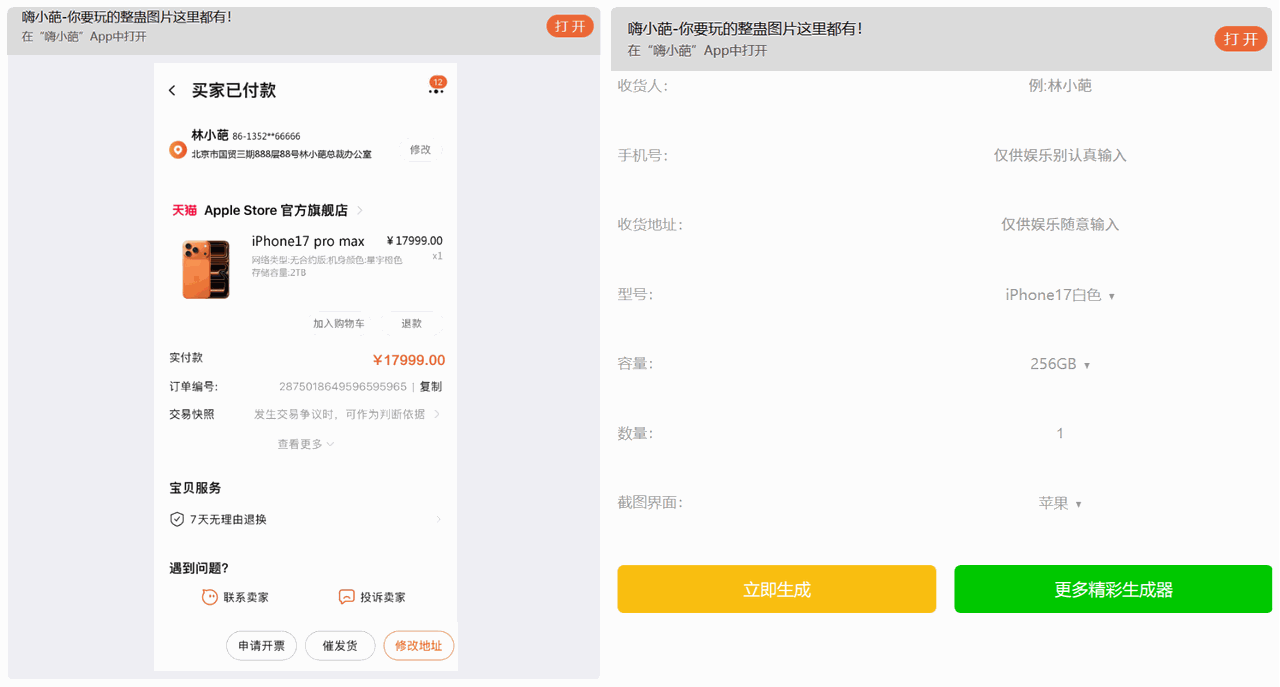Open the orange iPhone17 product thumbnail

pos(206,269)
